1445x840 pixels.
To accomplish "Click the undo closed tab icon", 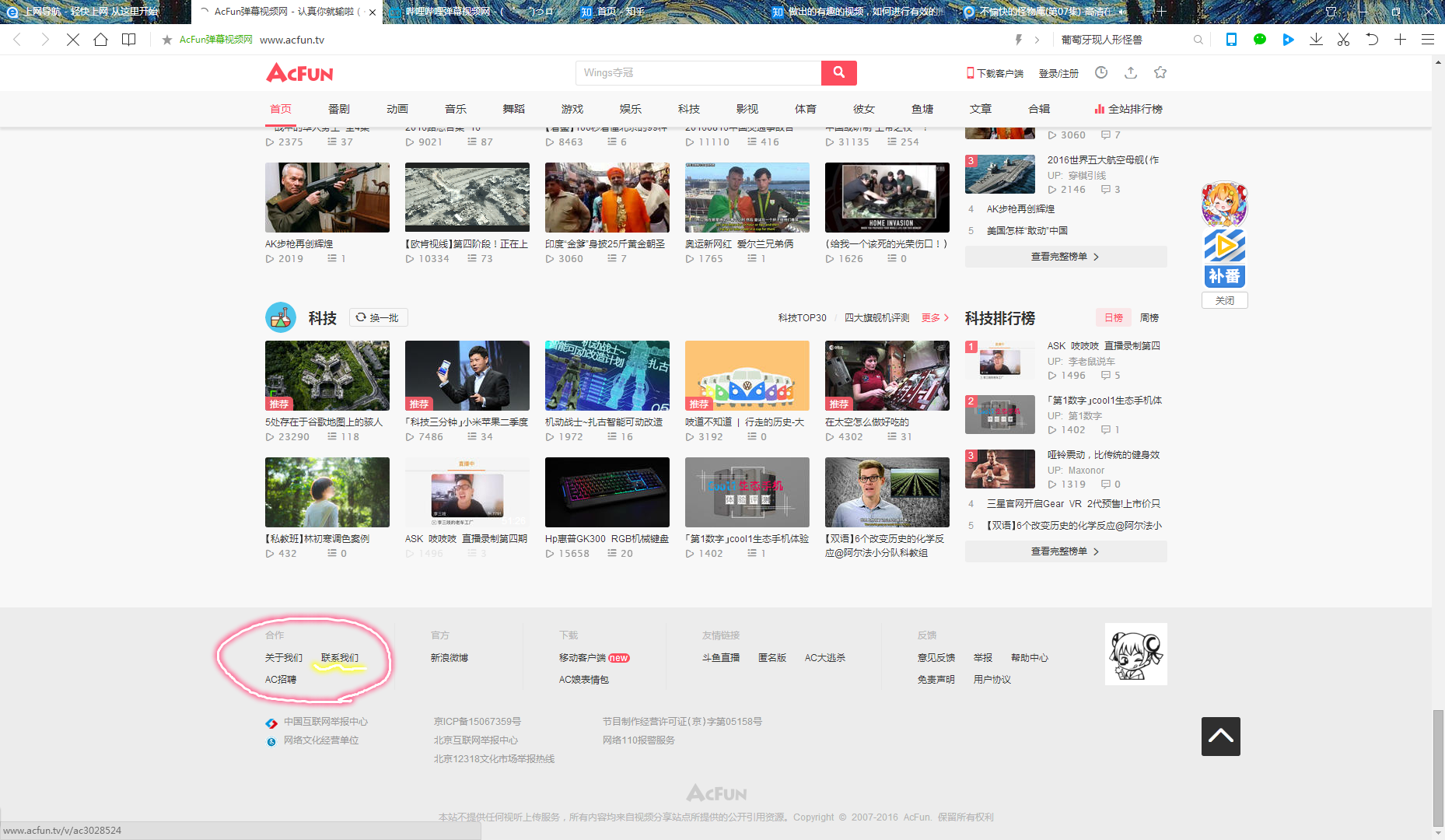I will coord(1372,39).
